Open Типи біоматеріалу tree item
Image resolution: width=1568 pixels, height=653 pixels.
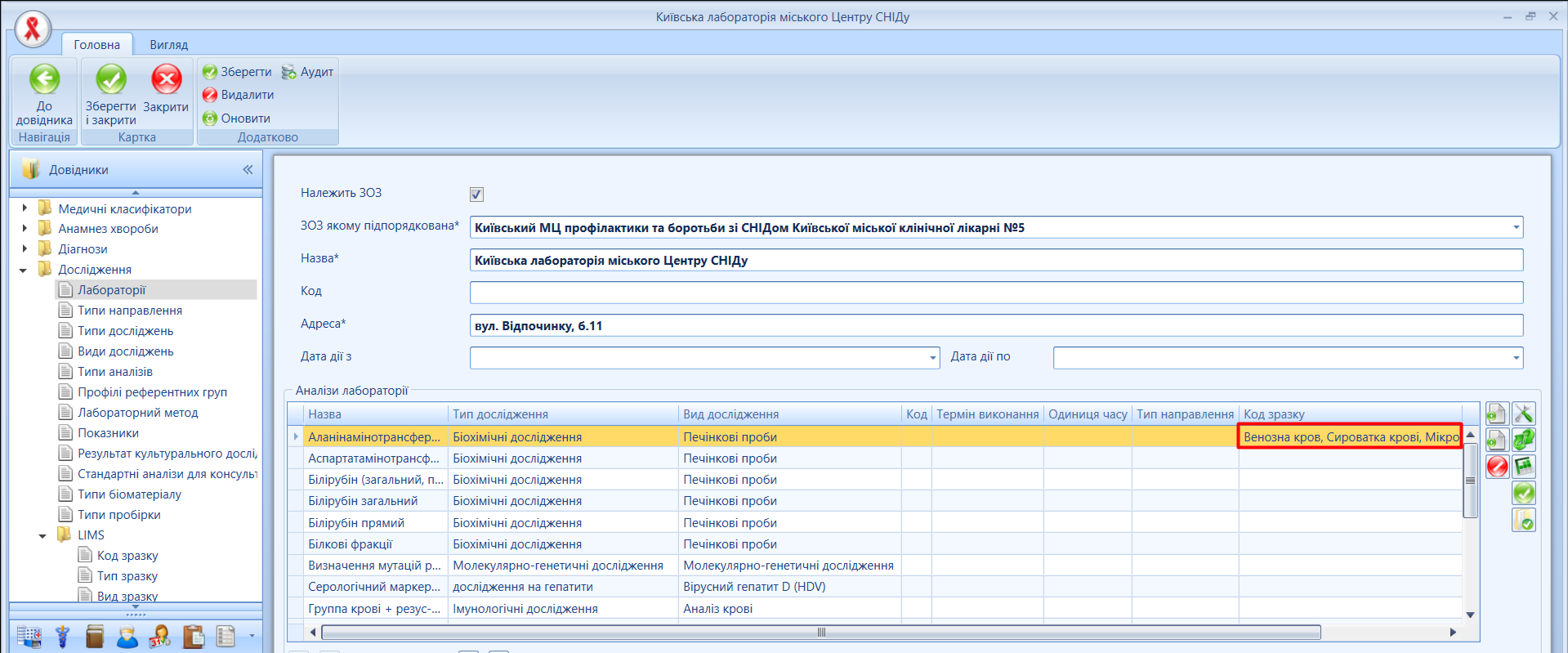129,494
